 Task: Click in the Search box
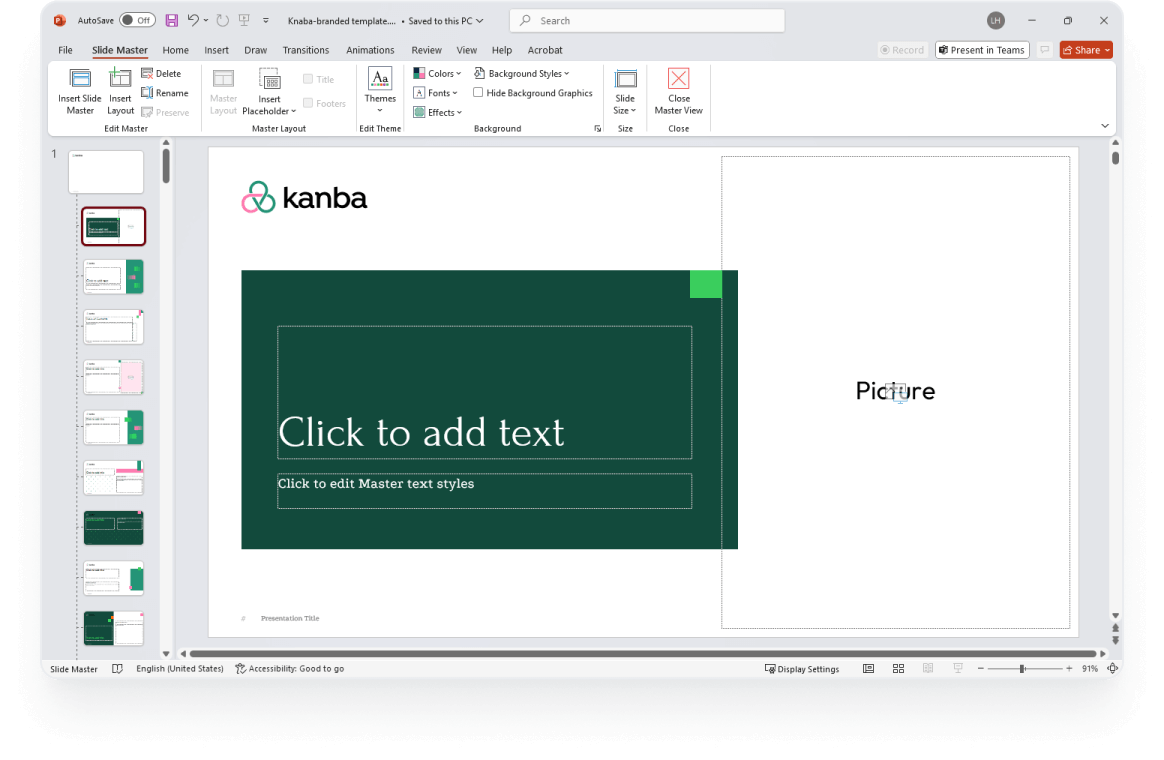(x=647, y=21)
